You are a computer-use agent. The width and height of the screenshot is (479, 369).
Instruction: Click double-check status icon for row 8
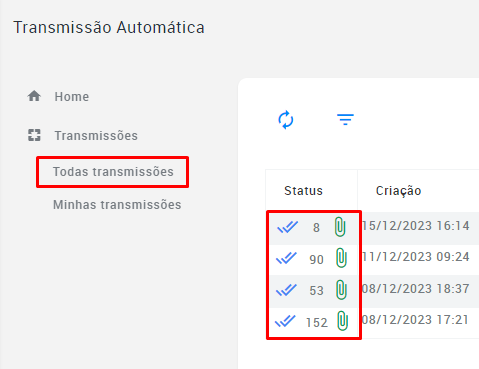click(x=287, y=227)
